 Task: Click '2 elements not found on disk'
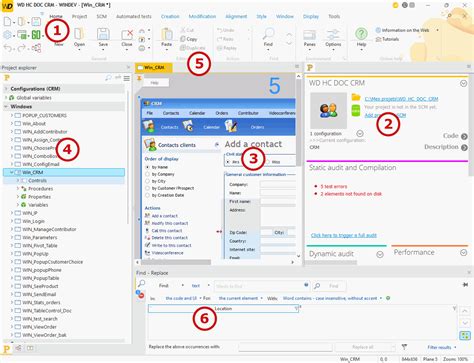[x=351, y=194]
